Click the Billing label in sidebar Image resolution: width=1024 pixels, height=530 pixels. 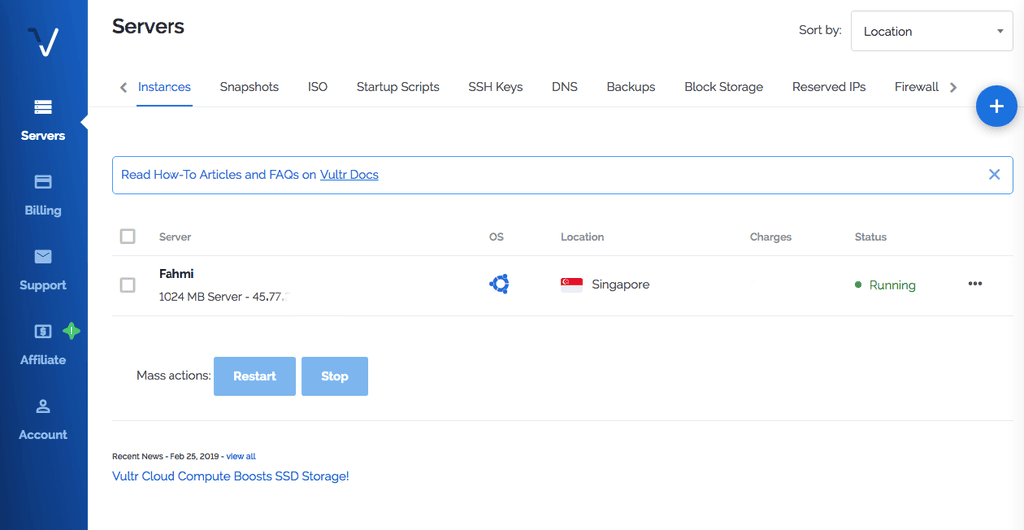coord(43,210)
